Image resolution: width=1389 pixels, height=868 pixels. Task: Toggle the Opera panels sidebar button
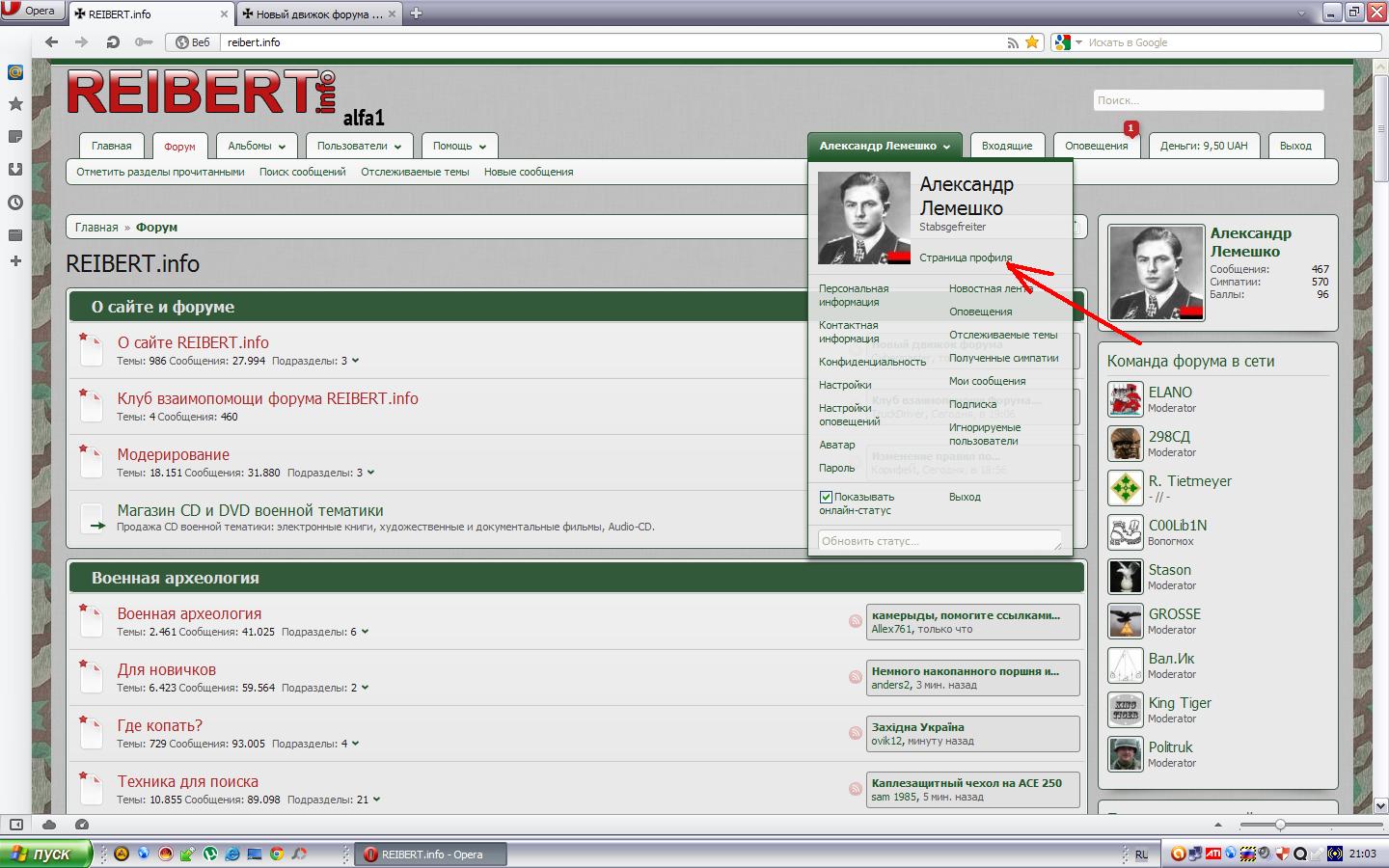[16, 825]
